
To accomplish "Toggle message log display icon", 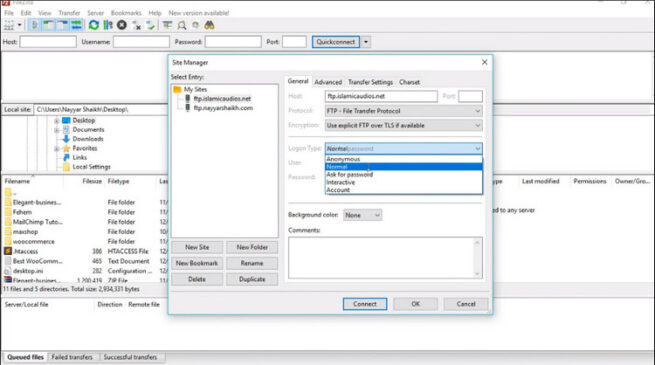I will [x=35, y=25].
